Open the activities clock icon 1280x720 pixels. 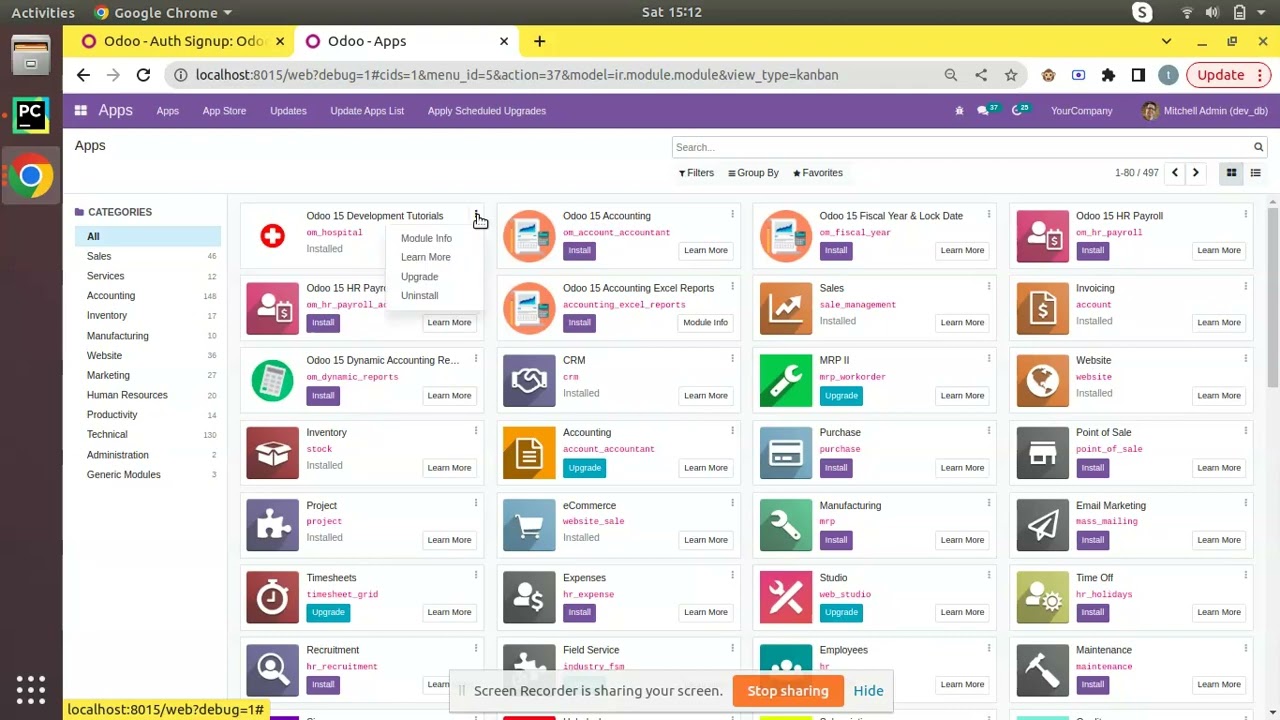(1019, 111)
